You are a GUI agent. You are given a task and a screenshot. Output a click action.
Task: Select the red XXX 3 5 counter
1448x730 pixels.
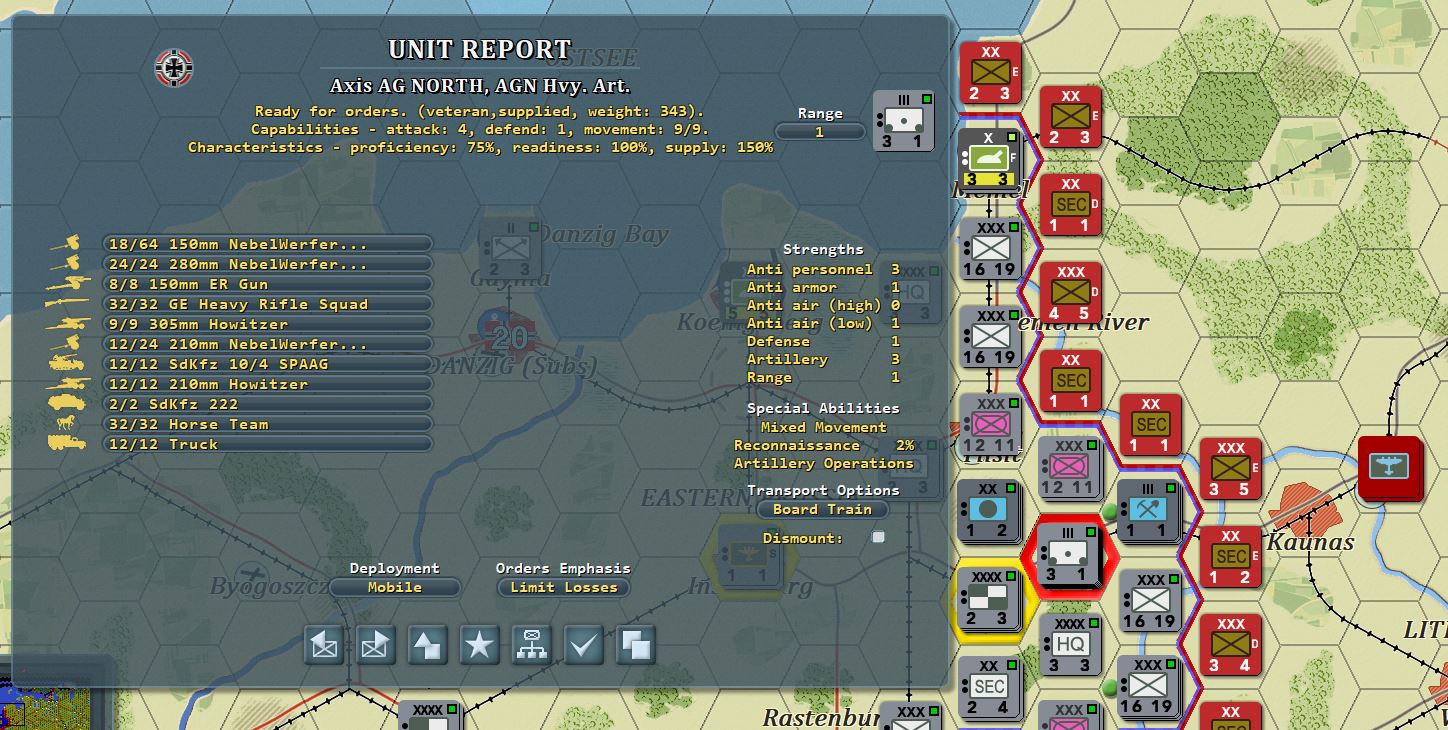pos(1230,468)
